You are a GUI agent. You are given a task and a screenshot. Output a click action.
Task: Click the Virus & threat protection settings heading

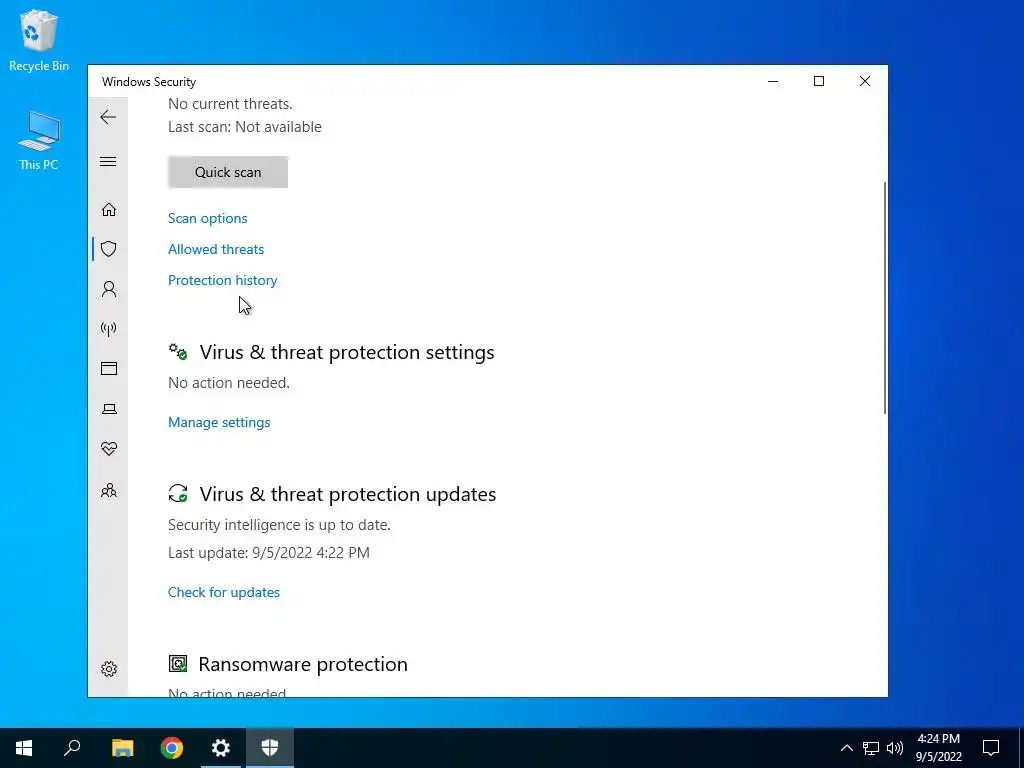(347, 352)
